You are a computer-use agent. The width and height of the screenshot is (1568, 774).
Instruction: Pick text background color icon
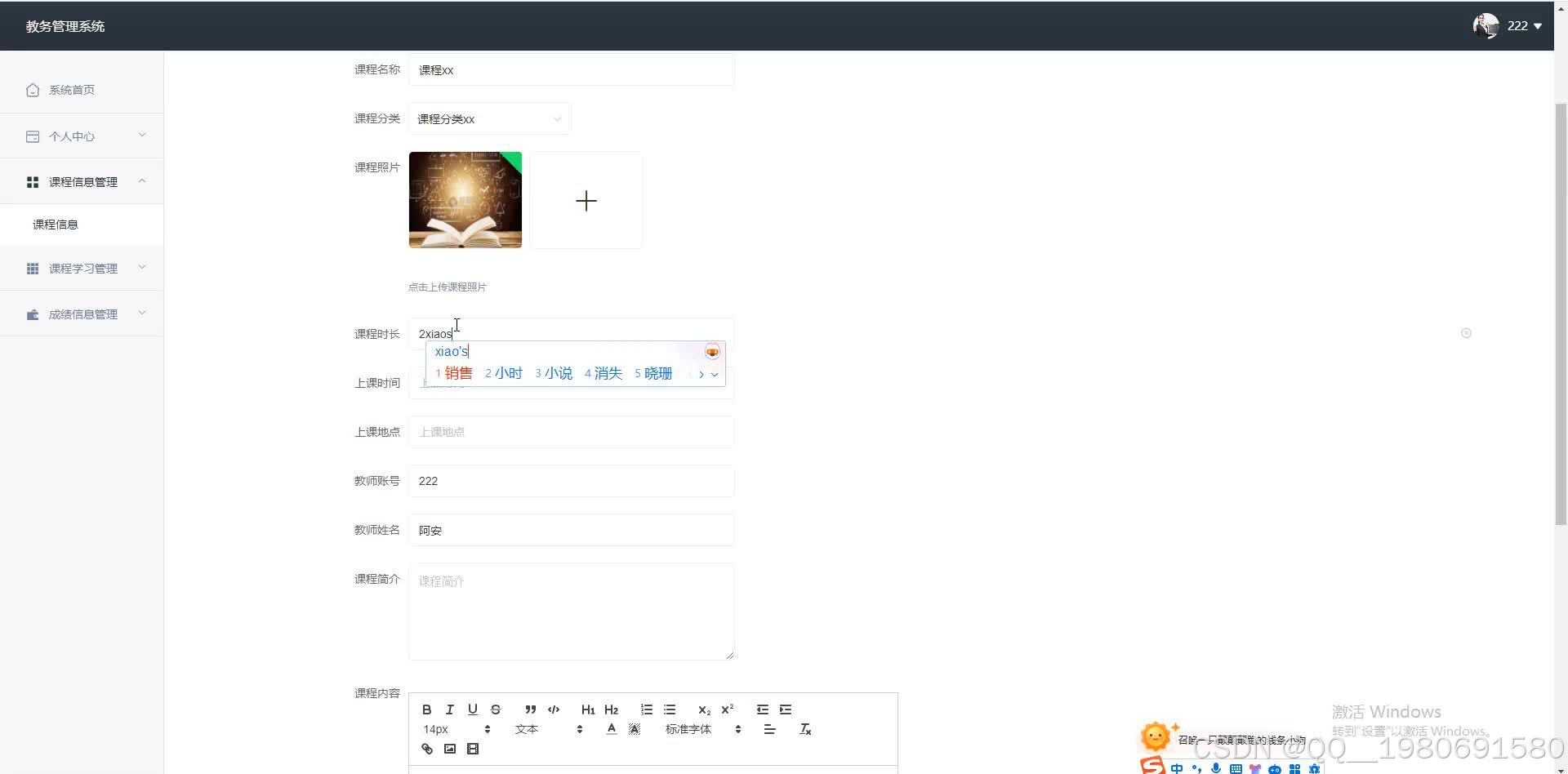[x=634, y=729]
